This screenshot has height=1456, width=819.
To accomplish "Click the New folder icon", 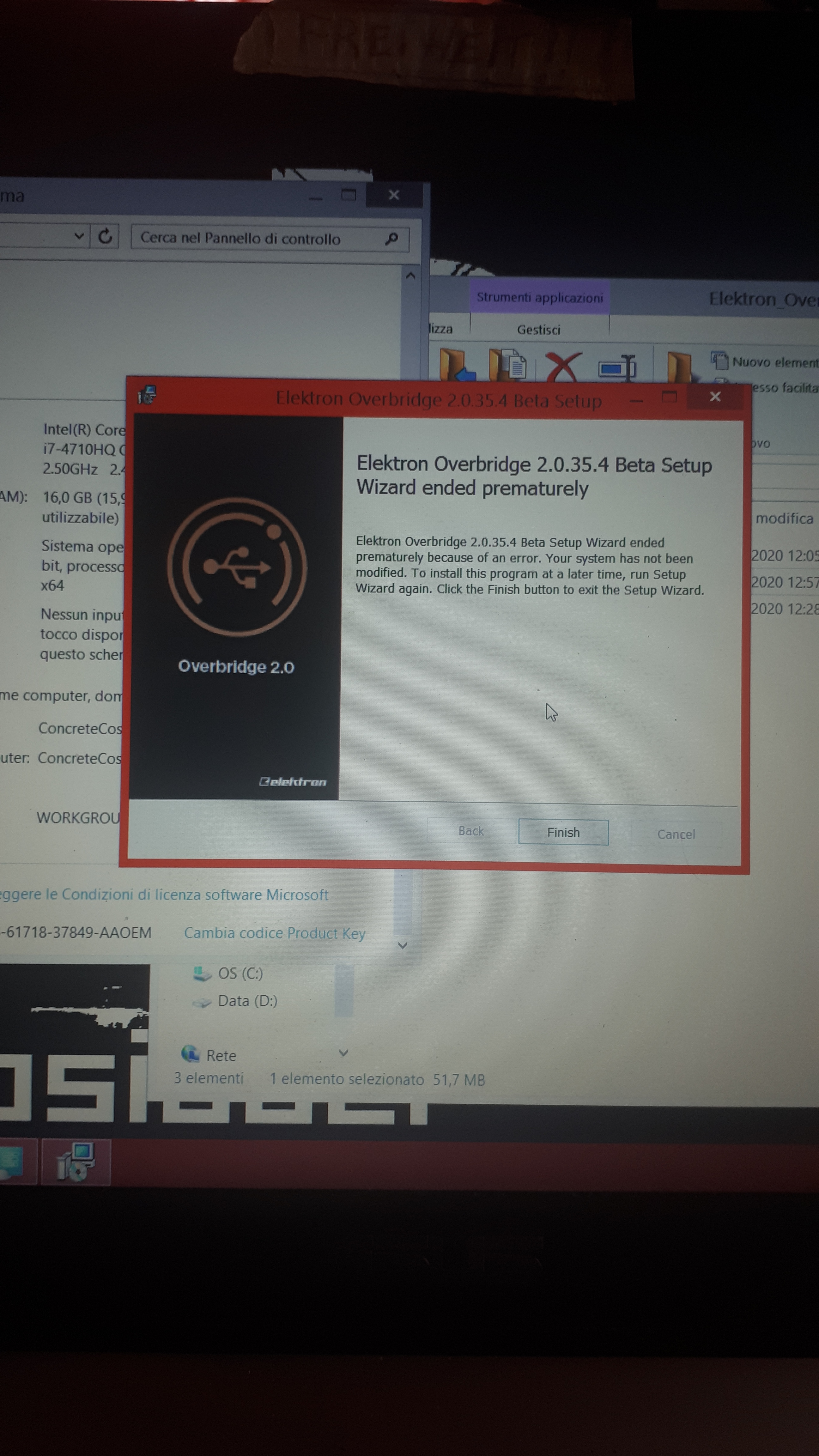I will click(679, 366).
